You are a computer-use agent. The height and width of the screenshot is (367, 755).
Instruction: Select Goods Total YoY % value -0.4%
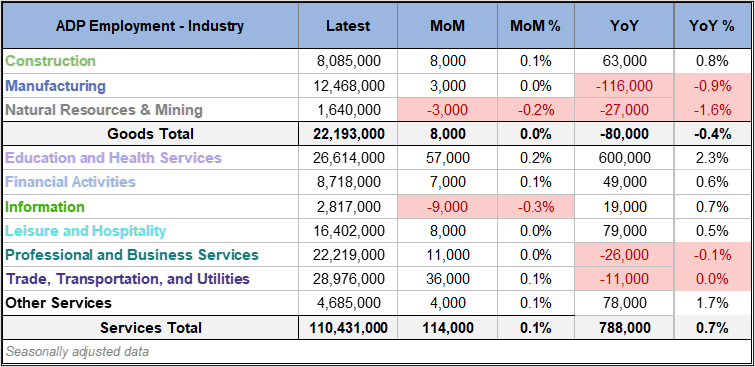pos(712,134)
